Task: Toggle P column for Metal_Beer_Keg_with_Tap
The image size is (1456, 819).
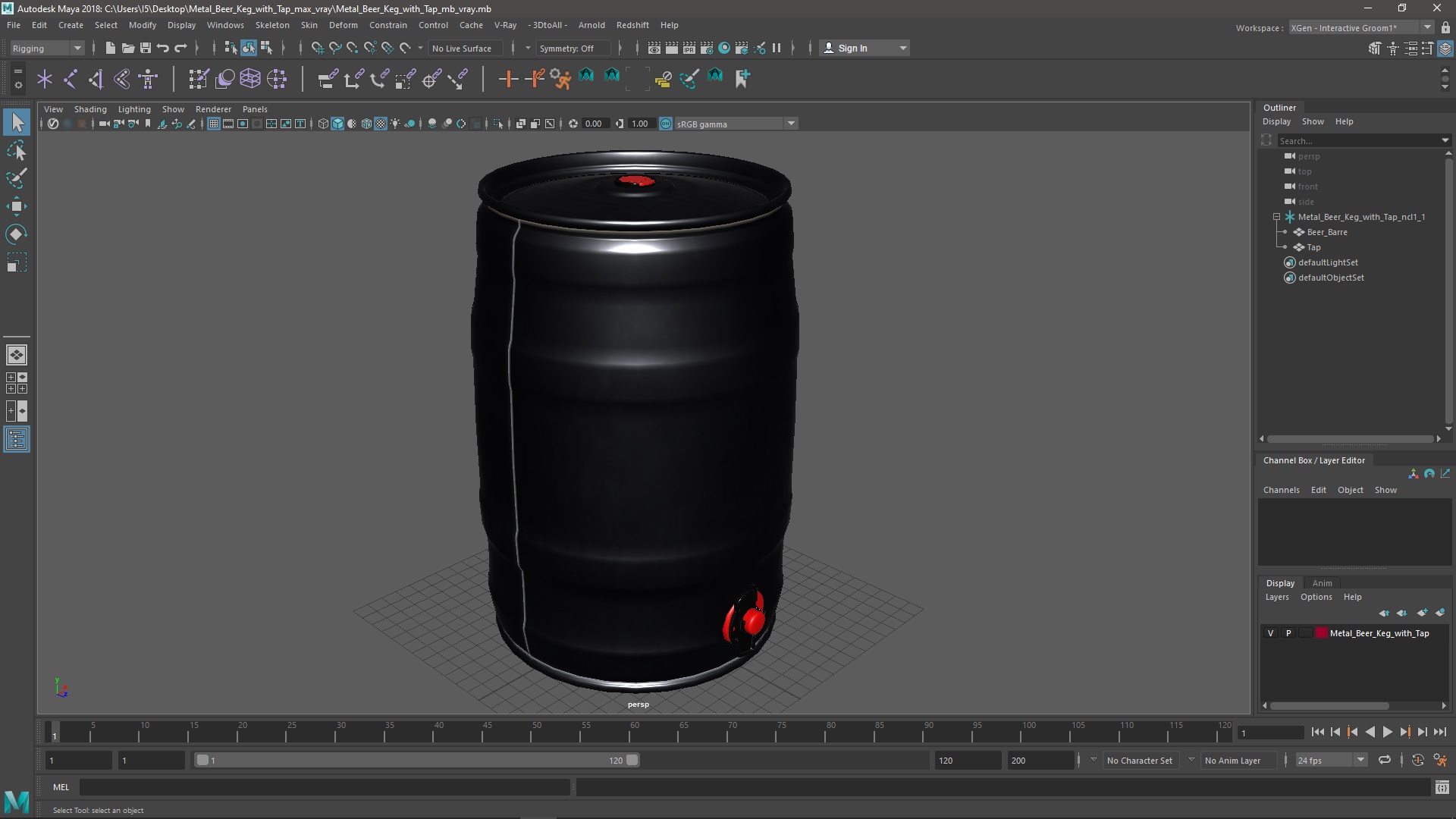Action: click(1288, 633)
